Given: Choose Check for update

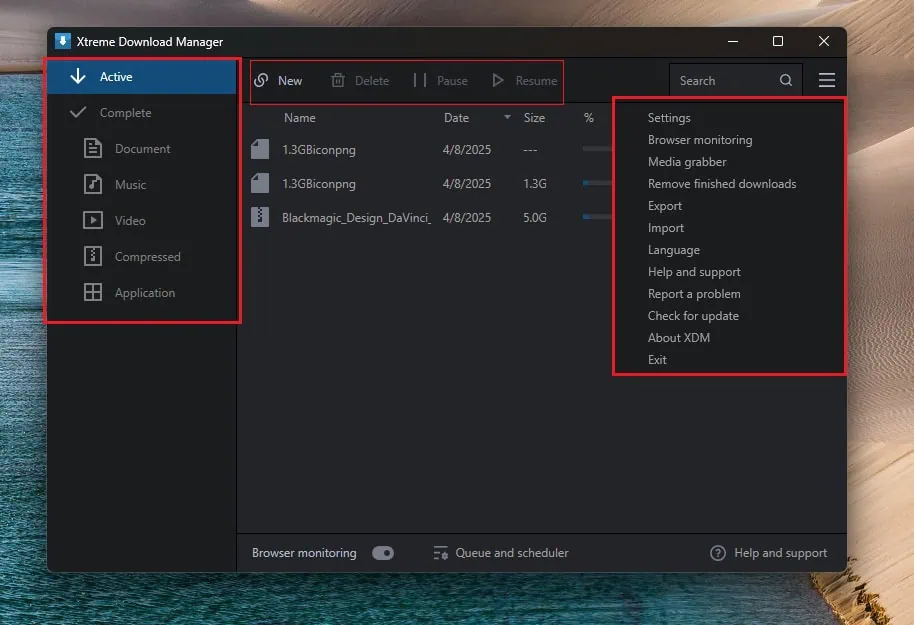Looking at the screenshot, I should click(x=693, y=315).
